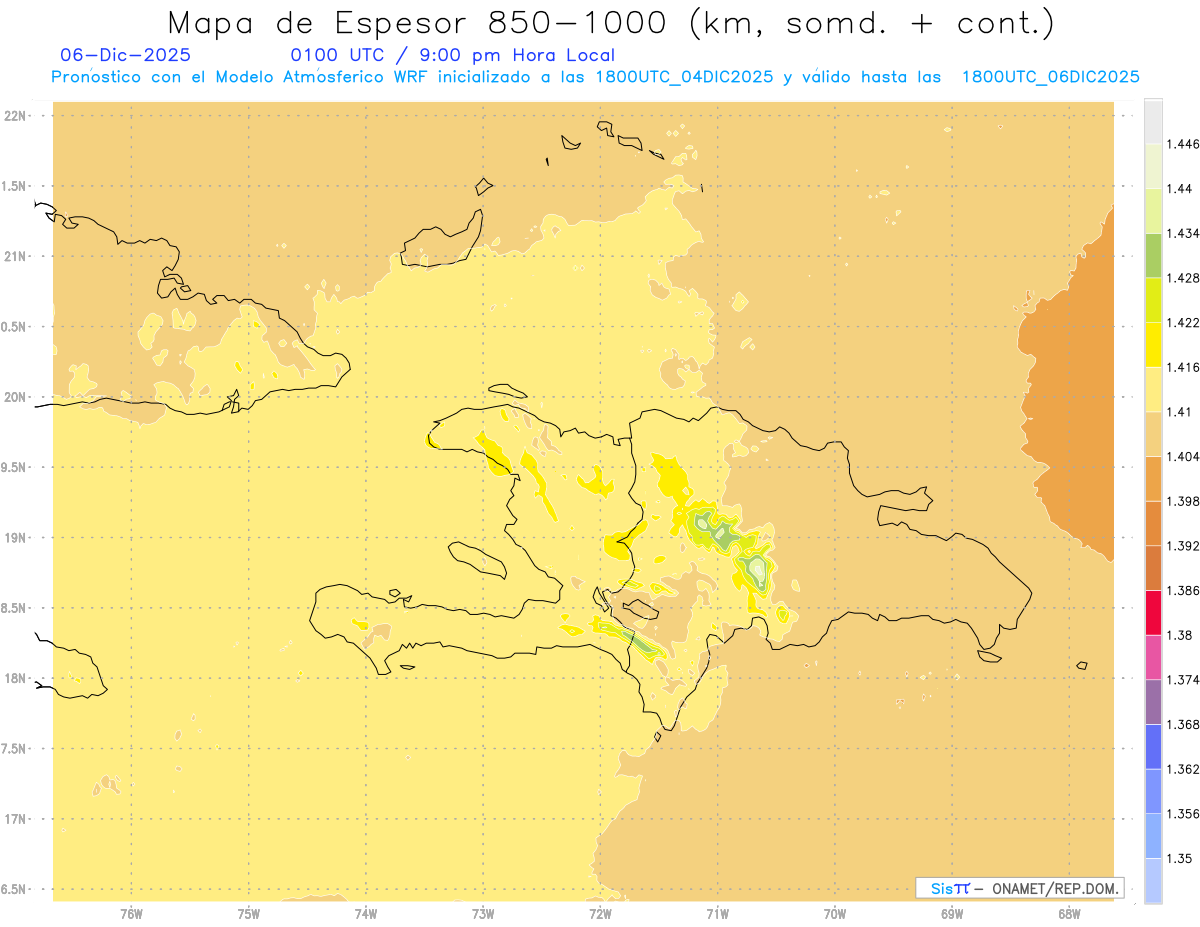Image resolution: width=1200 pixels, height=927 pixels.
Task: Click the legend value '1.392'
Action: tap(1183, 546)
